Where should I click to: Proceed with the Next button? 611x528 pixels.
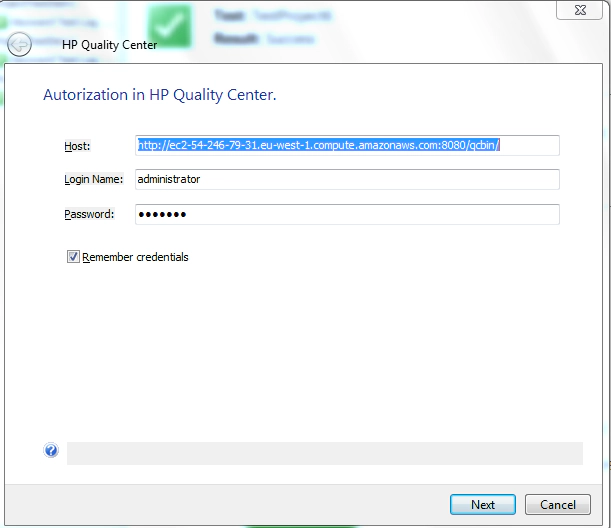tap(483, 505)
